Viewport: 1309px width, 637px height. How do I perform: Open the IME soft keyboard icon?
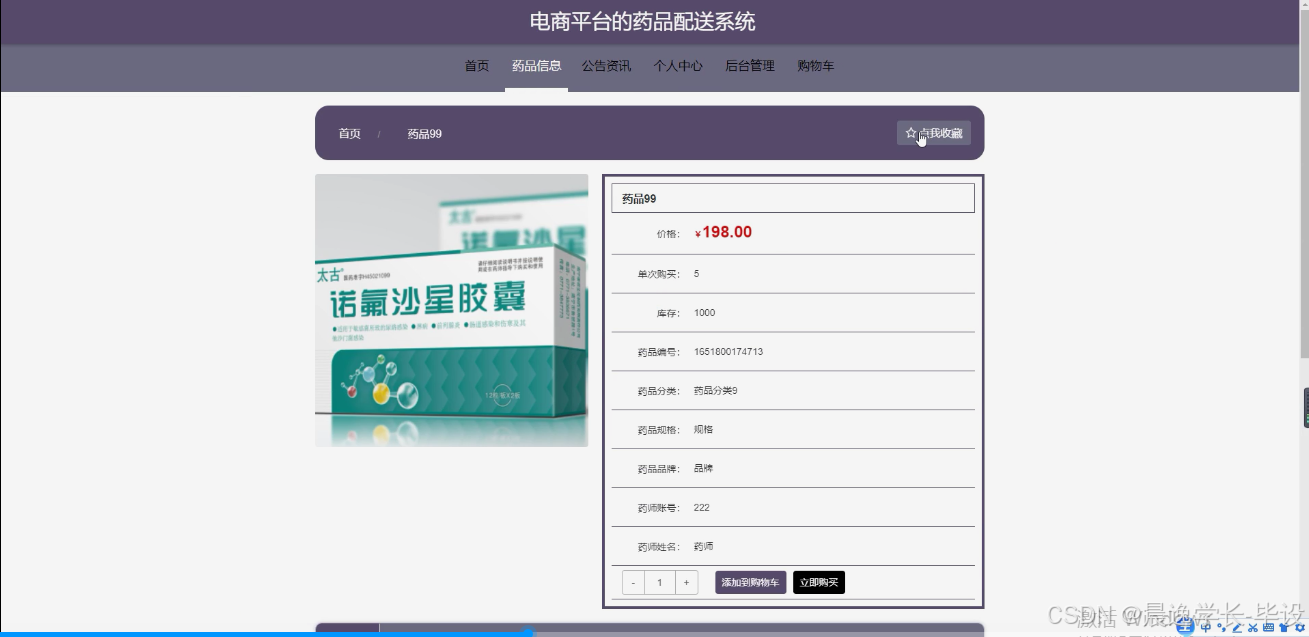coord(1268,627)
